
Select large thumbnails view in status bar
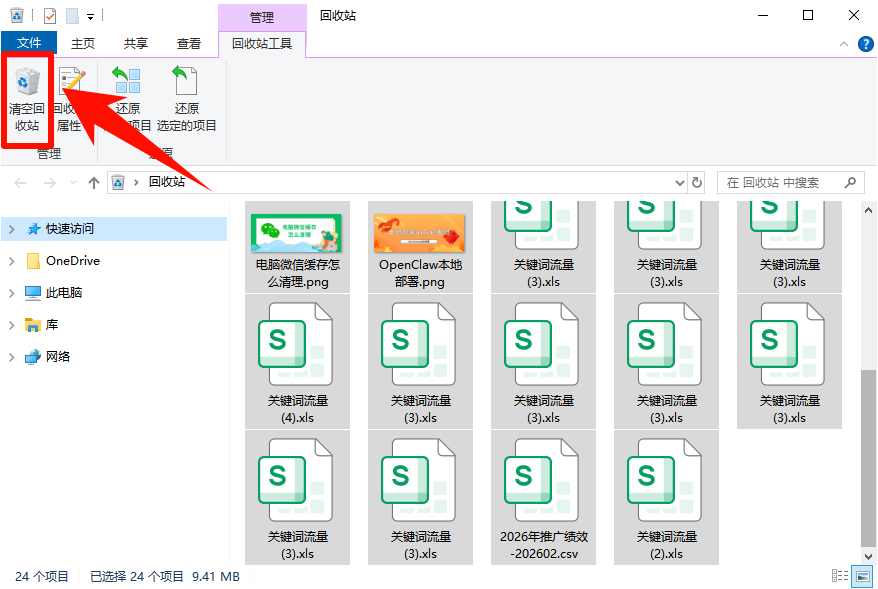(x=860, y=576)
